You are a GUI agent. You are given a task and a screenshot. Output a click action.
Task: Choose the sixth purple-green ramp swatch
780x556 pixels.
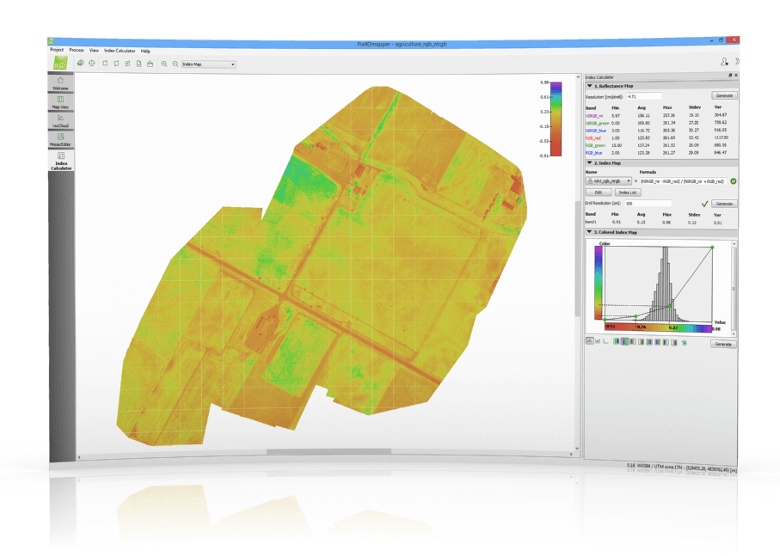[x=658, y=342]
